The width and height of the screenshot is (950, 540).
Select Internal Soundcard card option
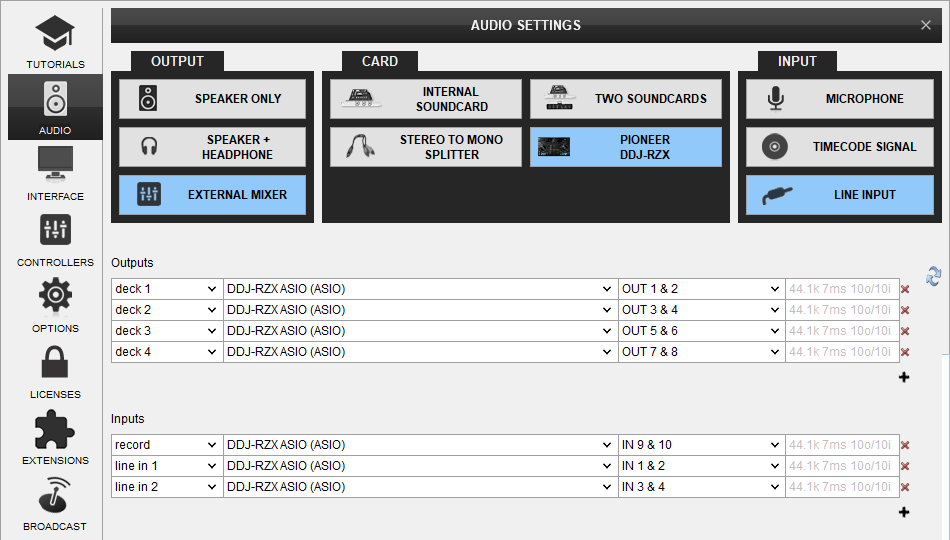coord(426,99)
